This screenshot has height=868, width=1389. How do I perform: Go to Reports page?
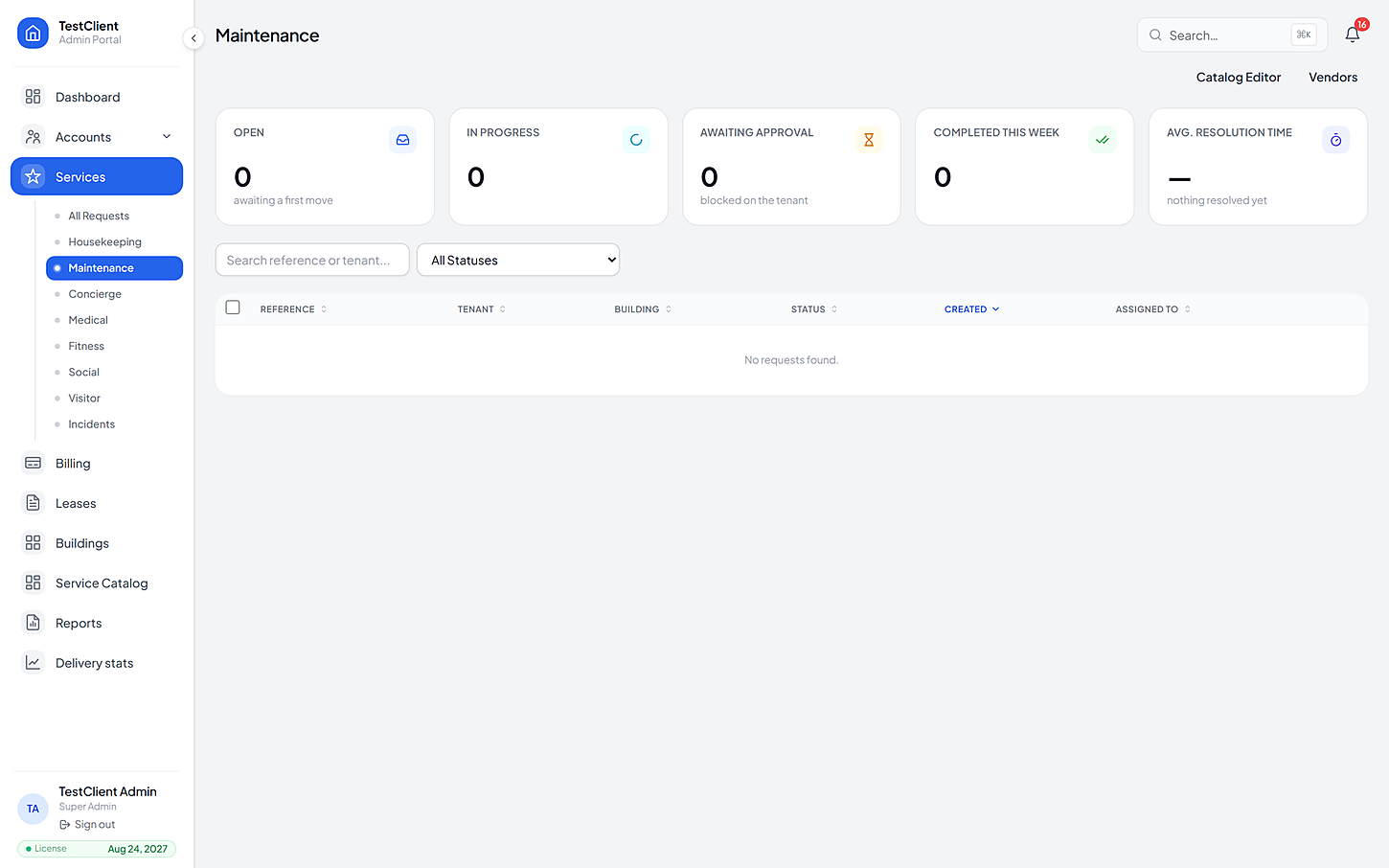(97, 623)
